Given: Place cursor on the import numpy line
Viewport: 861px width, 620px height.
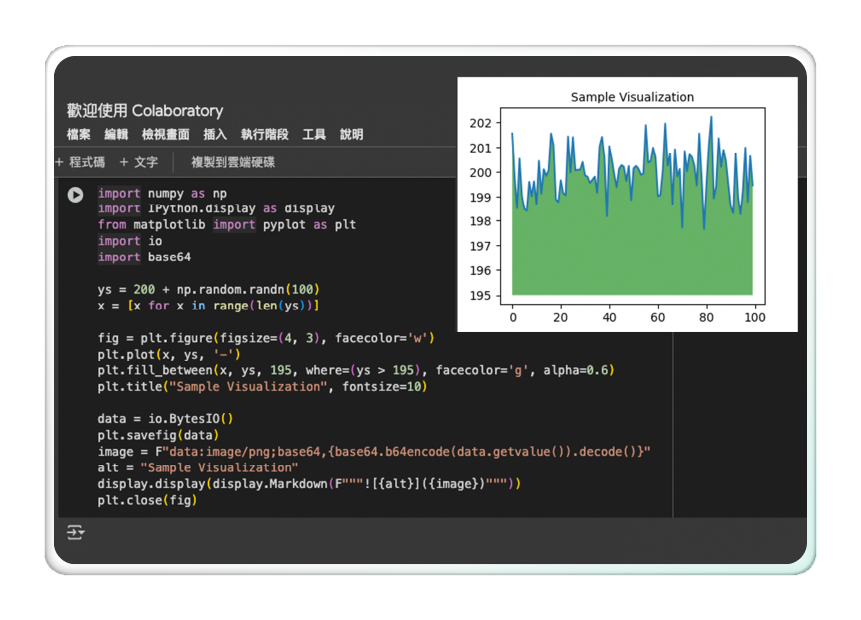Looking at the screenshot, I should click(x=162, y=193).
